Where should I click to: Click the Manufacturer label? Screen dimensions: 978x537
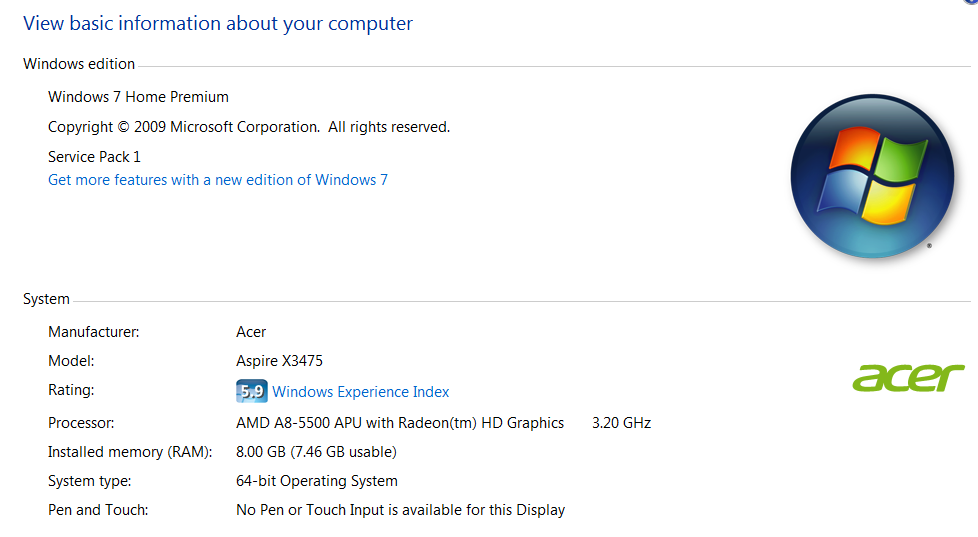[x=93, y=332]
